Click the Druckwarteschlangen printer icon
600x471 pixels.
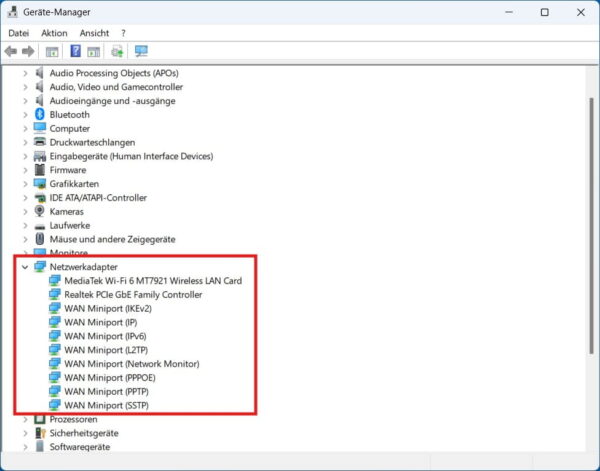tap(40, 142)
